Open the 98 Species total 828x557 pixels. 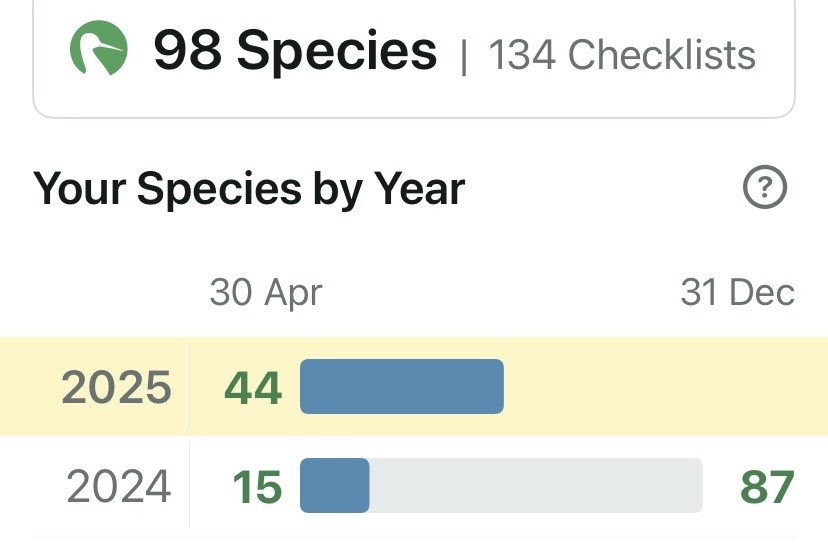pyautogui.click(x=295, y=50)
